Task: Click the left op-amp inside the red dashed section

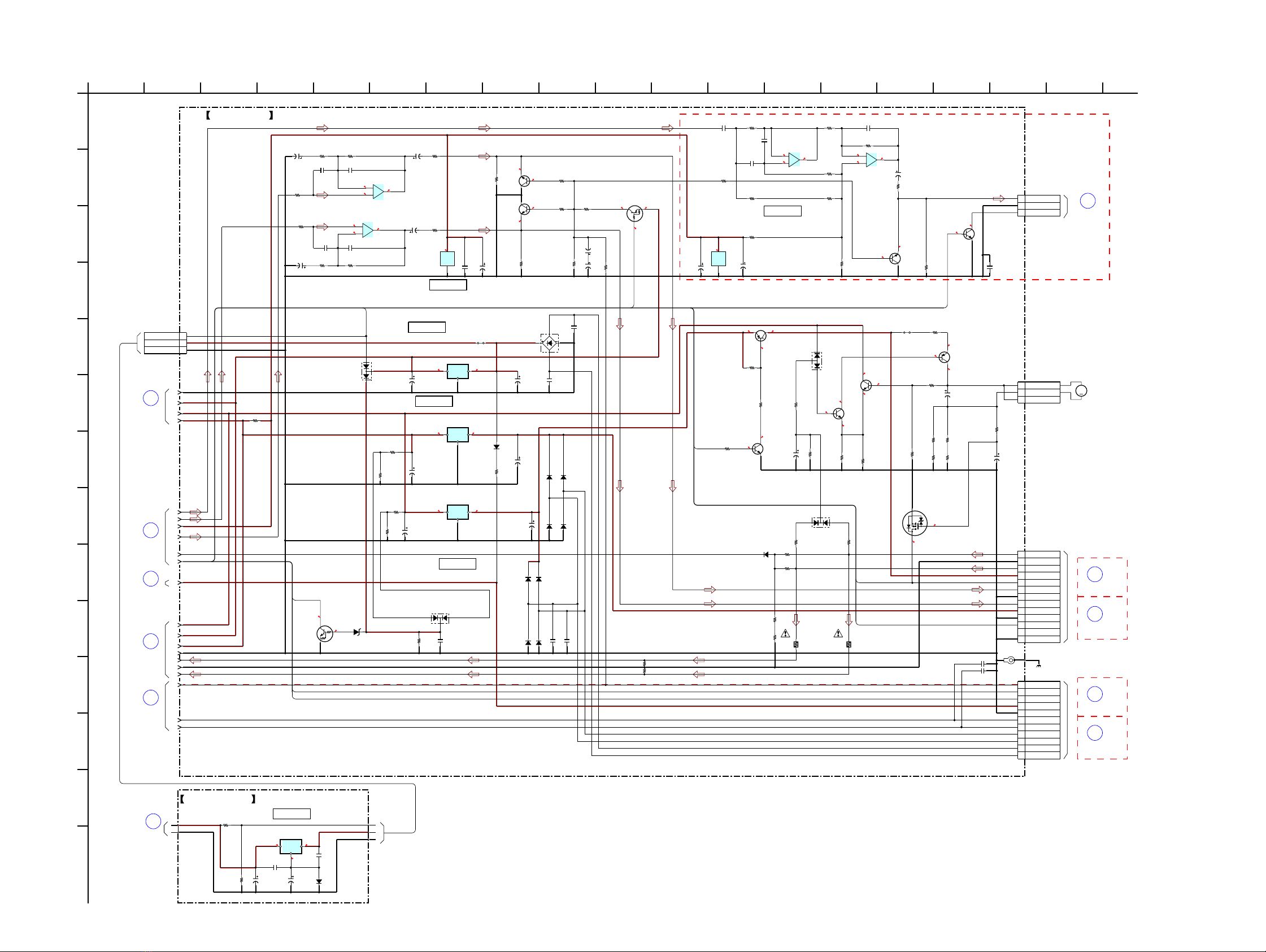Action: [794, 160]
